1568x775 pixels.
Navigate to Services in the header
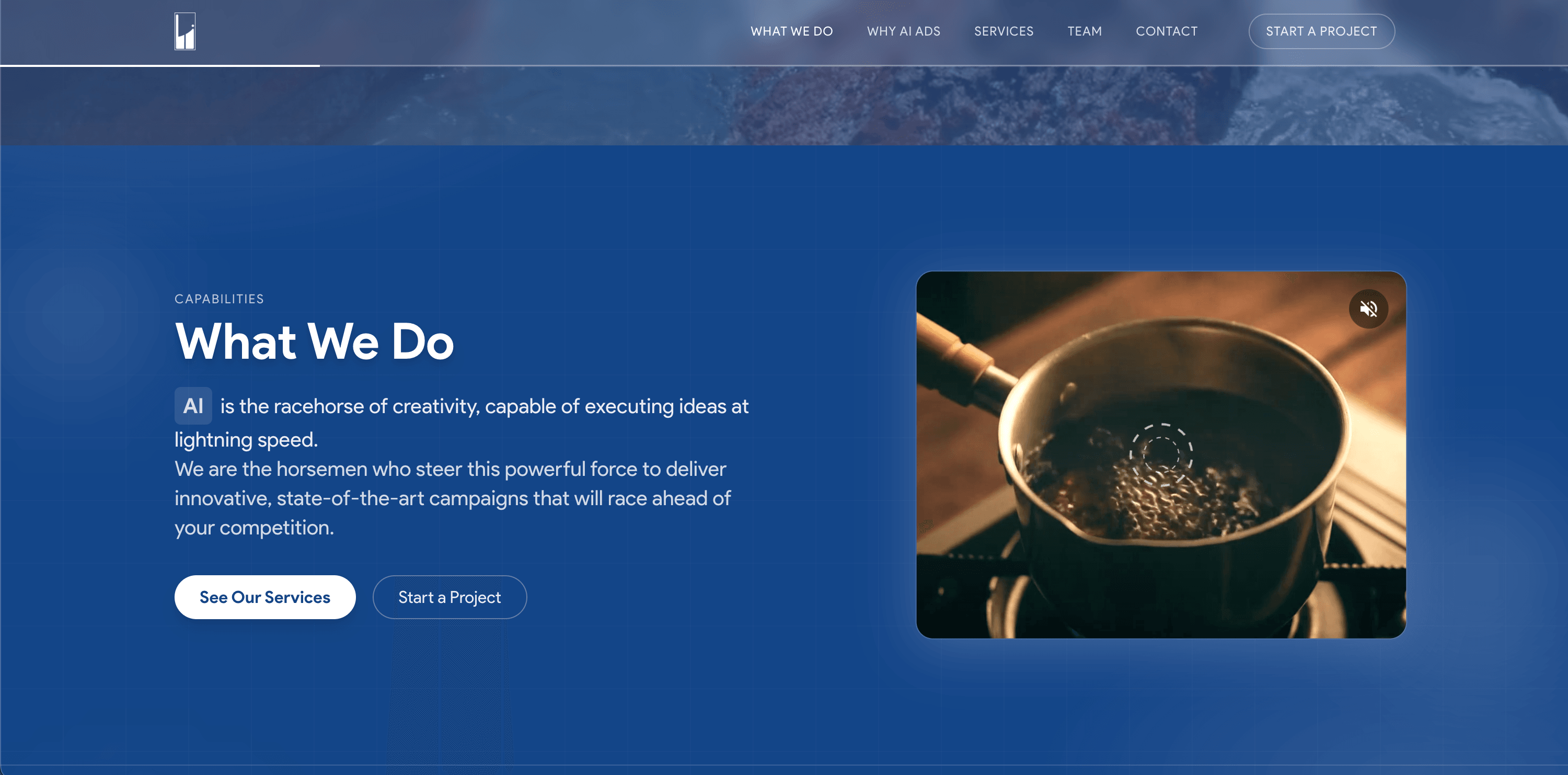(x=1004, y=31)
